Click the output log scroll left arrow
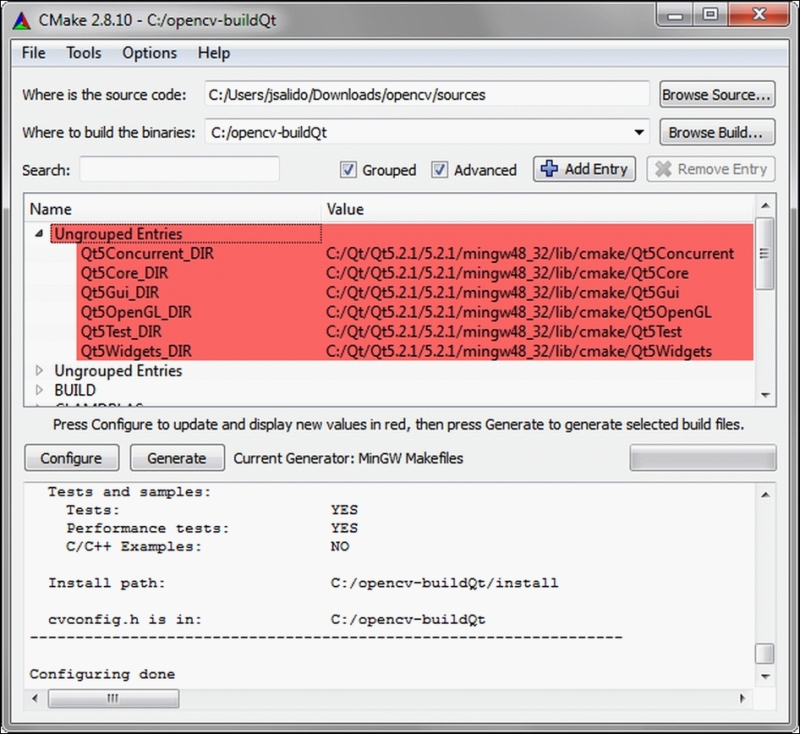The image size is (800, 734). [35, 698]
